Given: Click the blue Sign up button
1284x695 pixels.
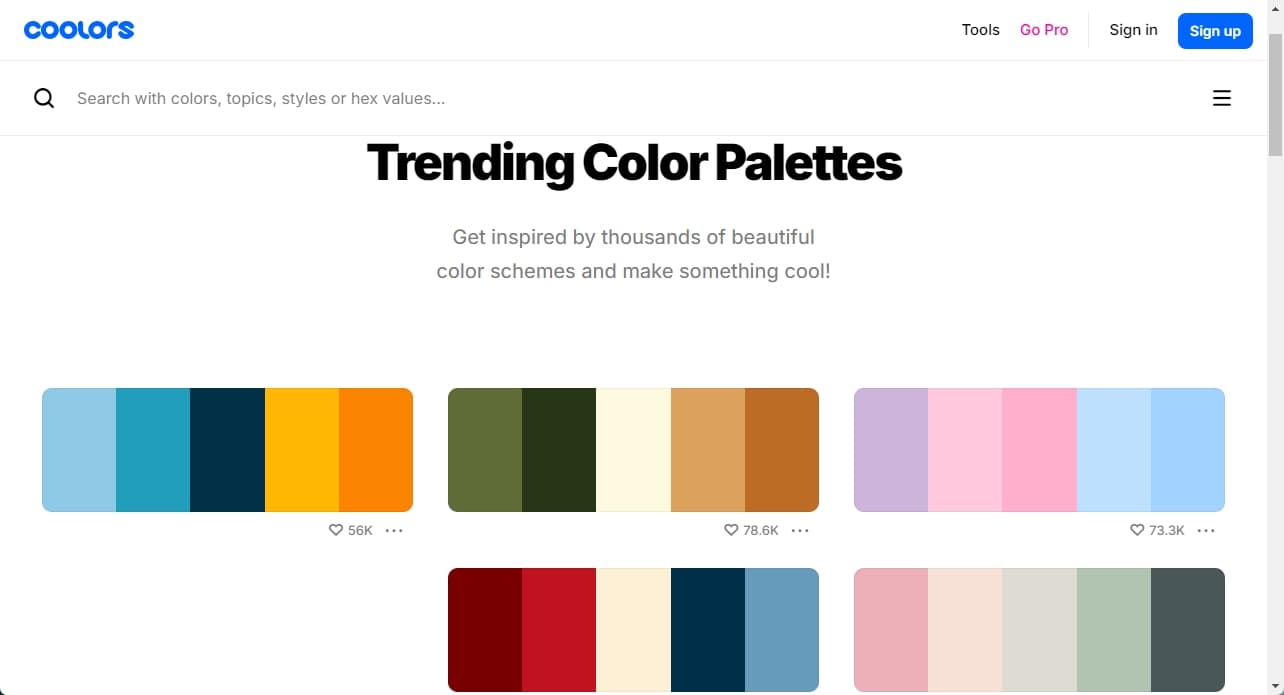Looking at the screenshot, I should 1215,31.
